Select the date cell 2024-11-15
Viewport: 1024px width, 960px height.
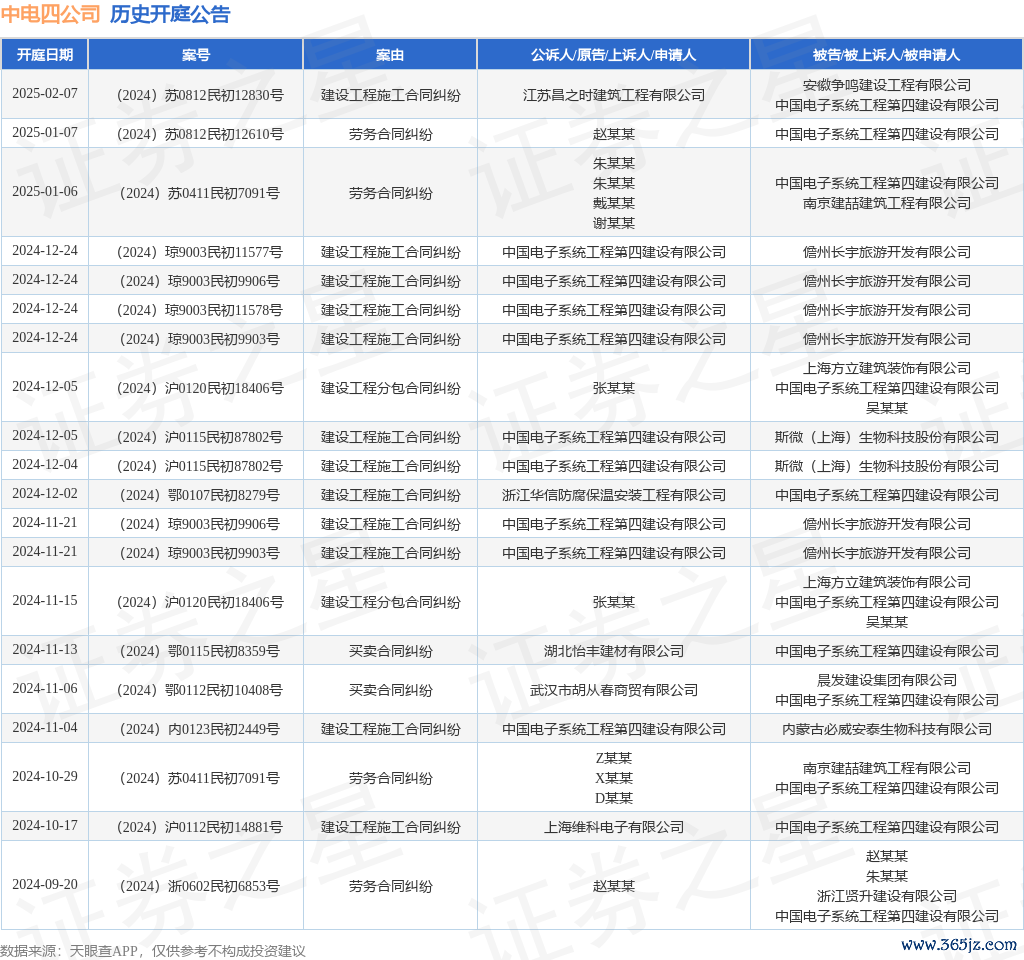44,600
